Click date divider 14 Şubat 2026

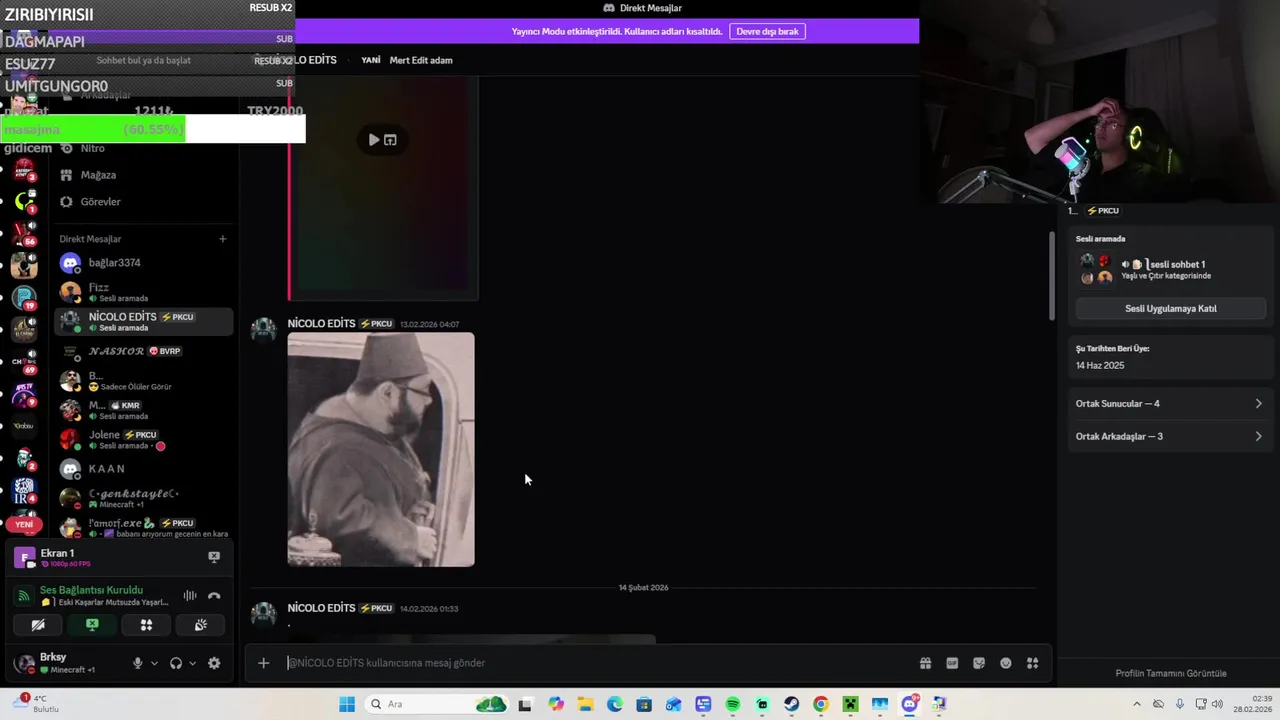(643, 588)
